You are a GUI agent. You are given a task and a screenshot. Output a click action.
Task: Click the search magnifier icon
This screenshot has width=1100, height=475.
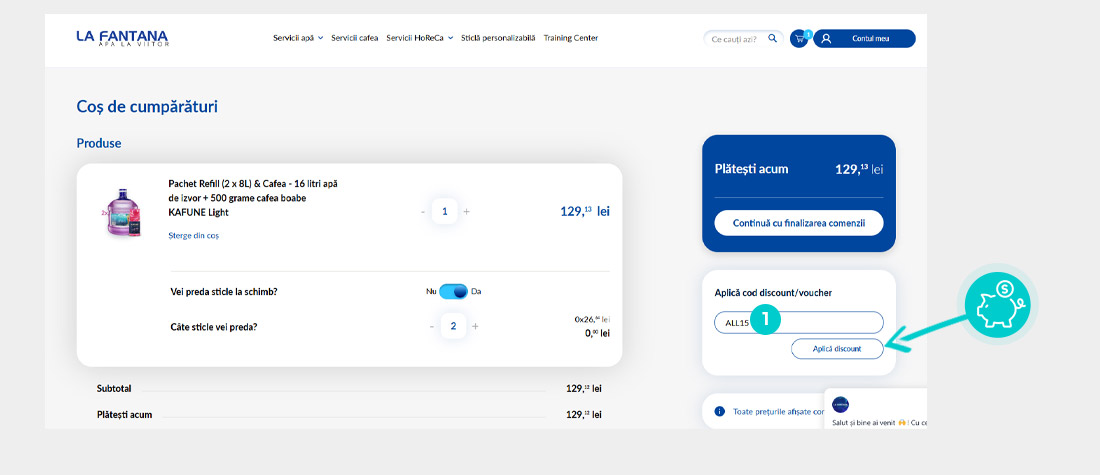[x=772, y=39]
